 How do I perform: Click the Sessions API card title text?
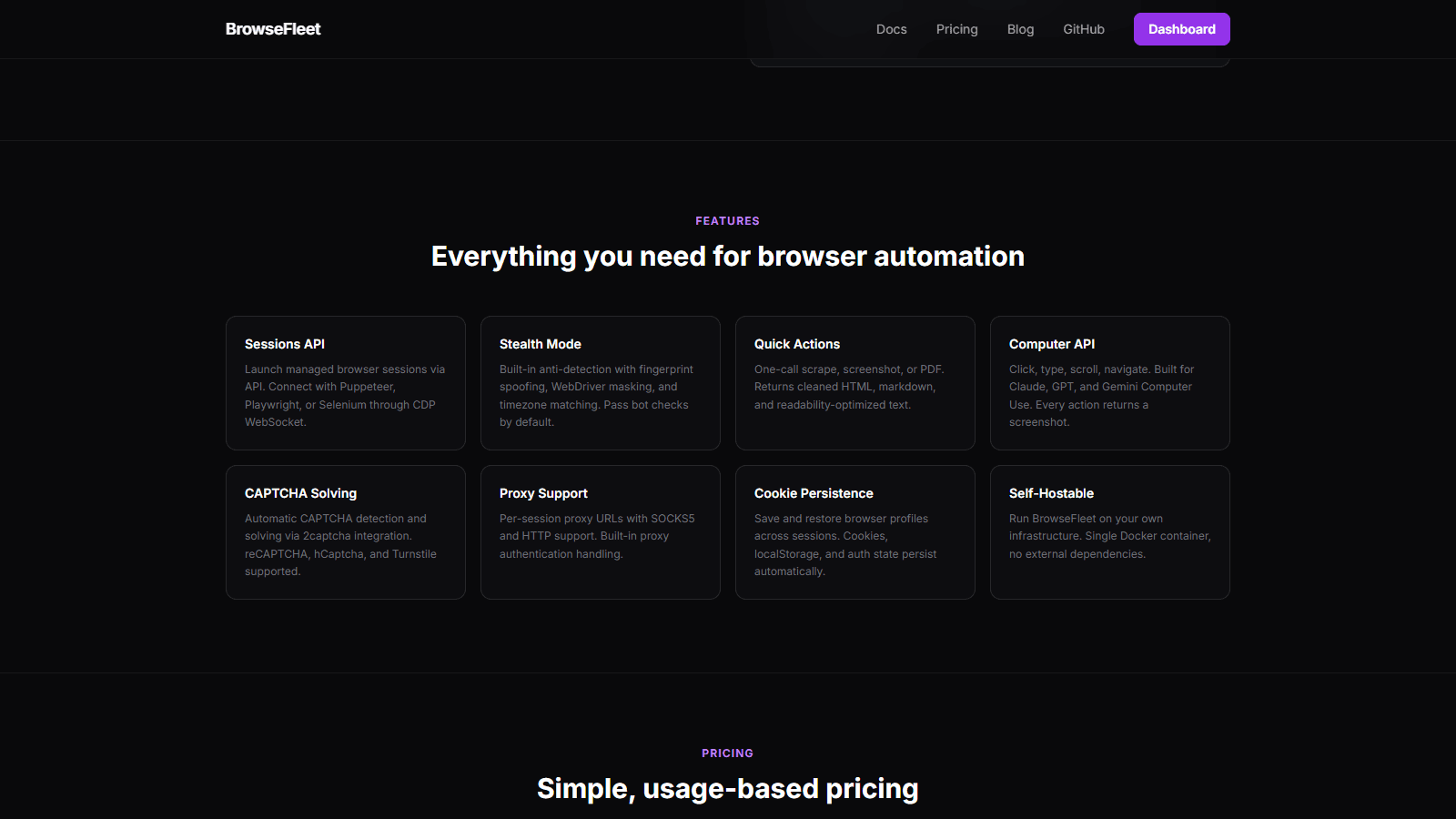(284, 344)
